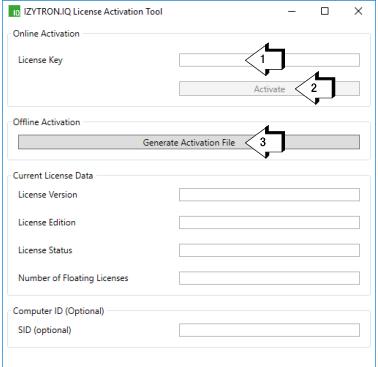Close the License Activation Tool window
The height and width of the screenshot is (367, 378).
[x=358, y=11]
